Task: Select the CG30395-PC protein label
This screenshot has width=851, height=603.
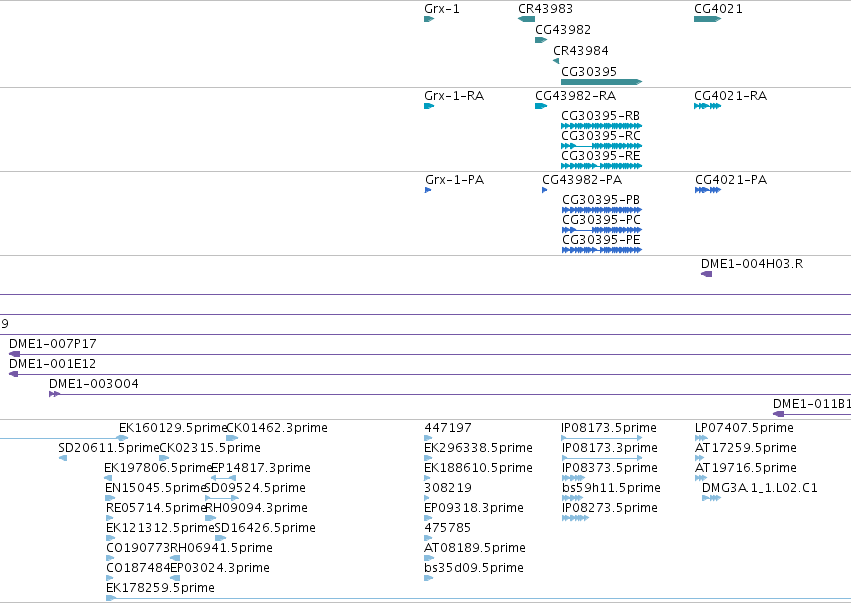Action: click(x=601, y=220)
